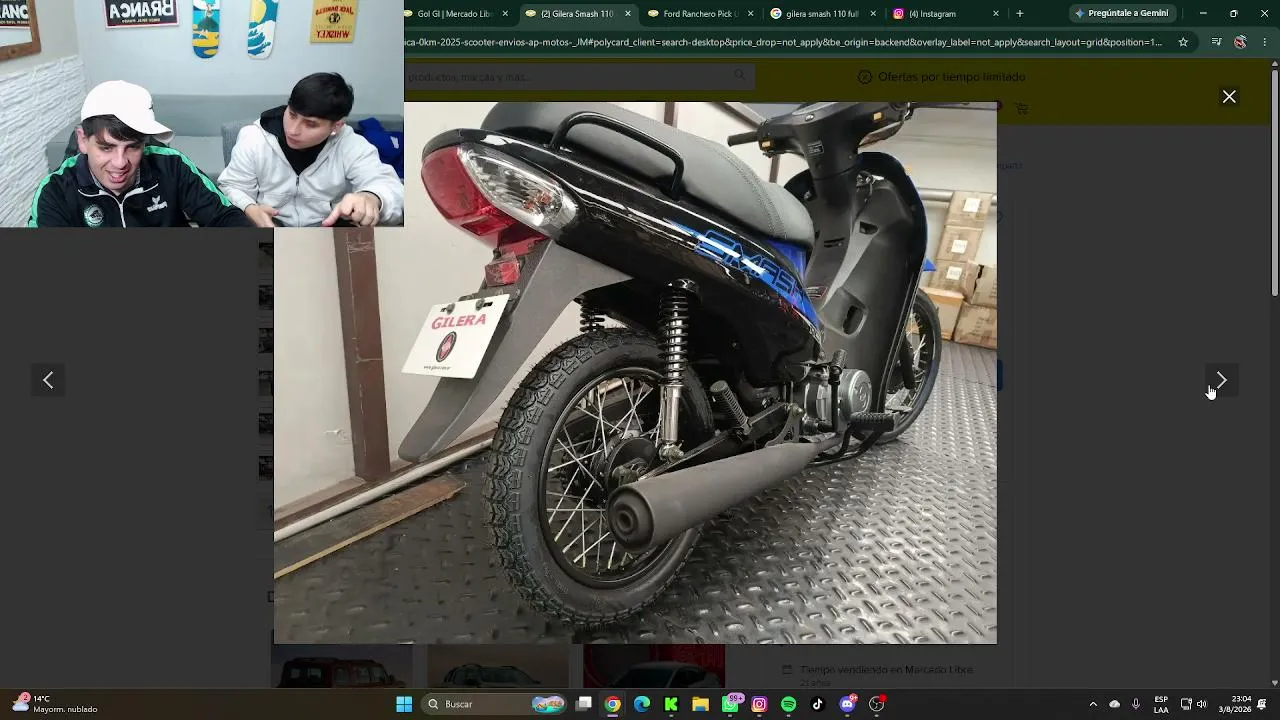
Task: Open TikTok from the taskbar
Action: (817, 704)
